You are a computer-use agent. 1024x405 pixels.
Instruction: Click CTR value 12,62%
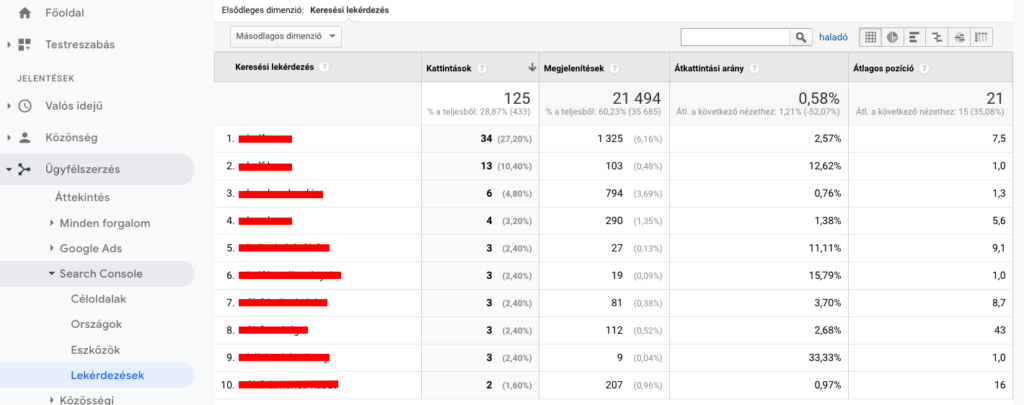(x=824, y=166)
